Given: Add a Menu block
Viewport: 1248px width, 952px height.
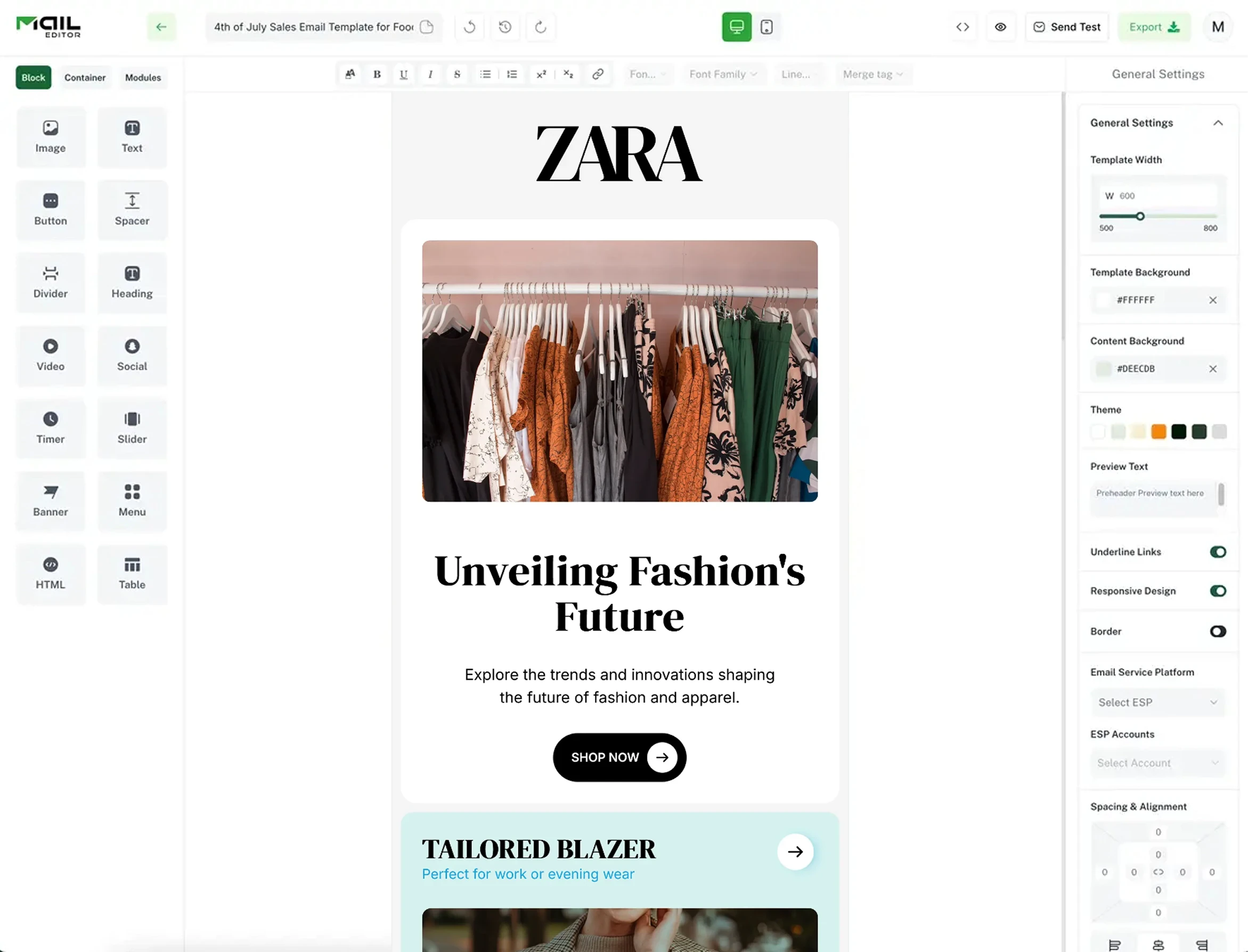Looking at the screenshot, I should (132, 501).
